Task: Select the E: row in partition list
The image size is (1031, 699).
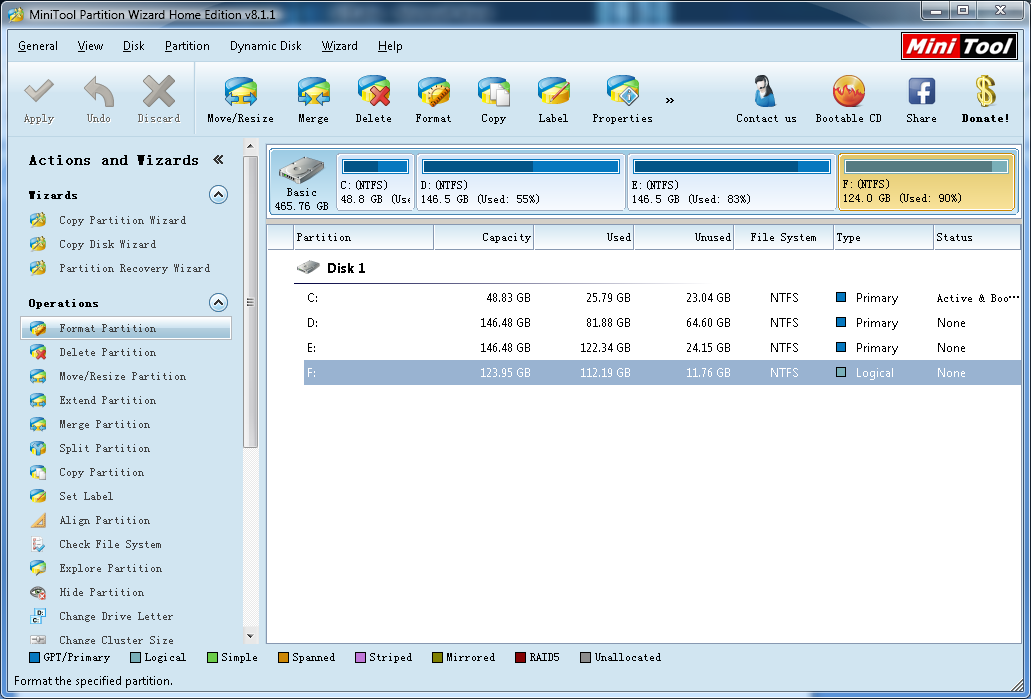Action: pos(662,348)
